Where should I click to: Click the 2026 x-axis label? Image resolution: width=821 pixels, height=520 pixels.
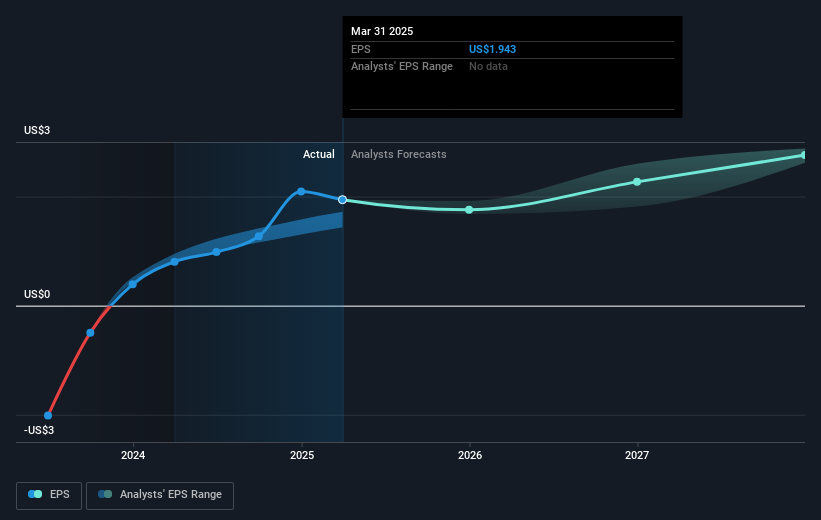click(470, 455)
